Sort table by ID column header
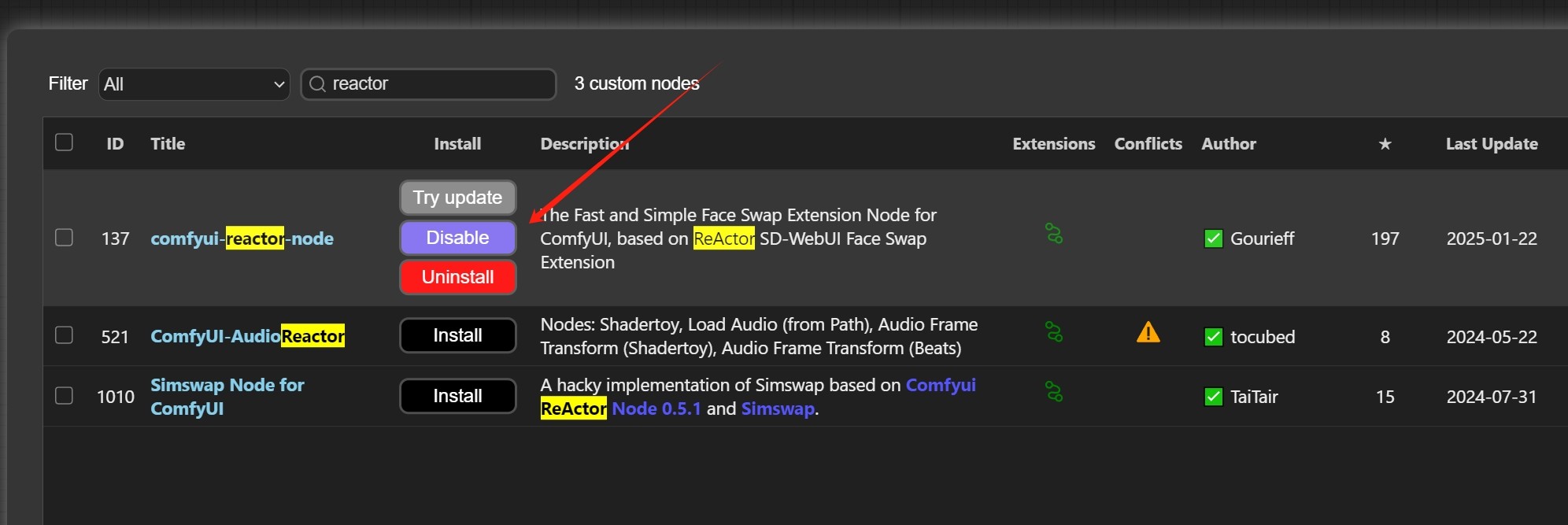This screenshot has width=1568, height=525. 115,144
